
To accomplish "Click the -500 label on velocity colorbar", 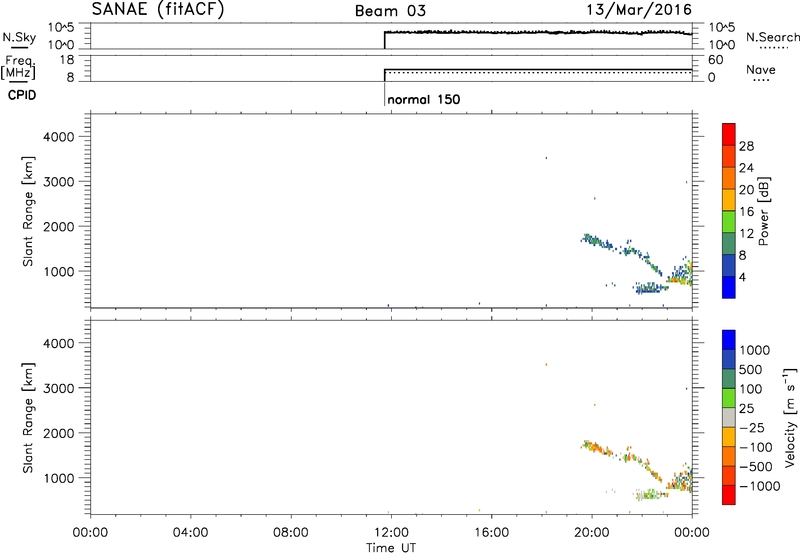I will click(756, 466).
